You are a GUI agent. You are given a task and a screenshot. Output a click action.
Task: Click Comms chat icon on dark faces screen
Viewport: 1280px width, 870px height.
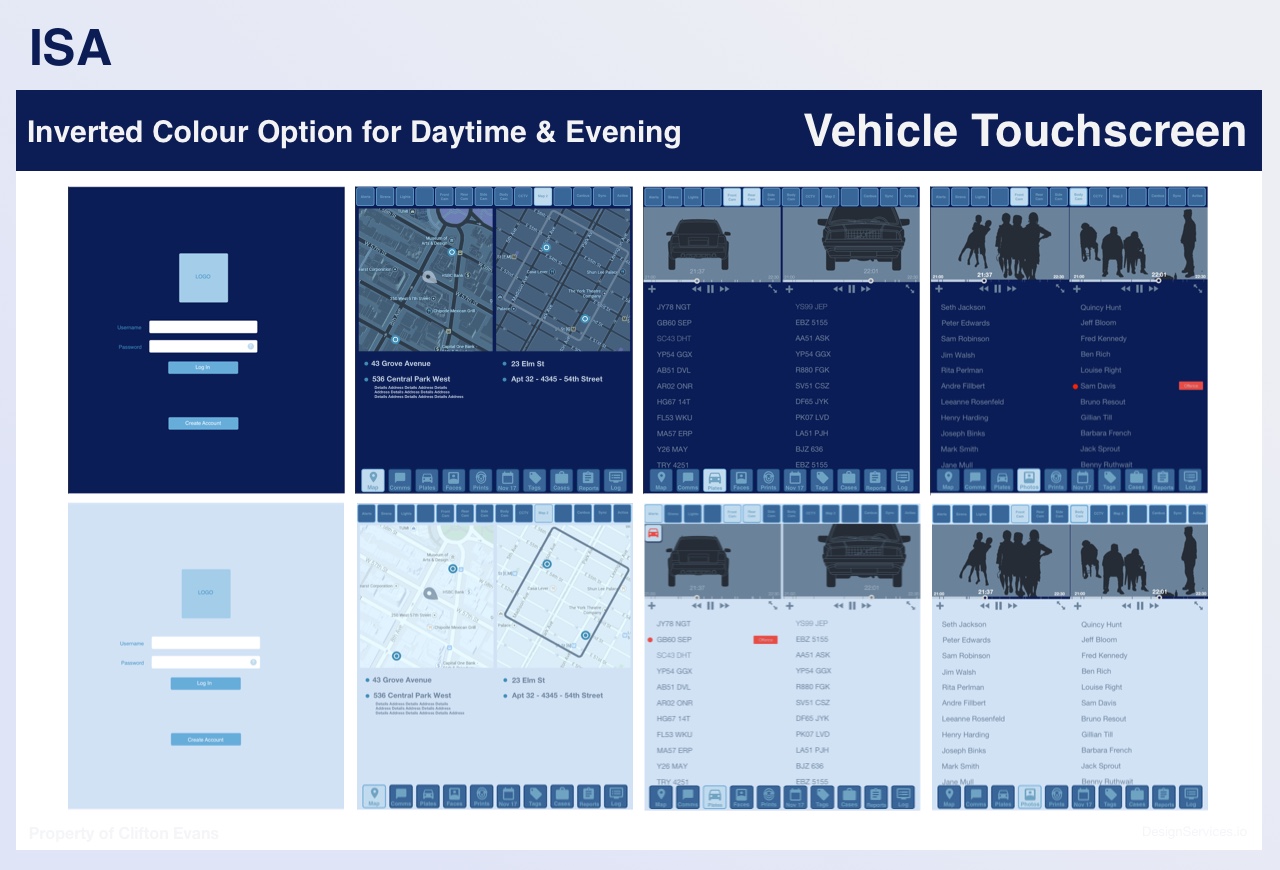click(x=975, y=480)
